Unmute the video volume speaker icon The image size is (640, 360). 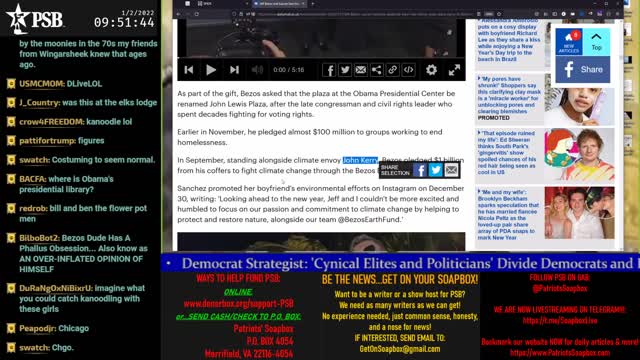tap(257, 70)
